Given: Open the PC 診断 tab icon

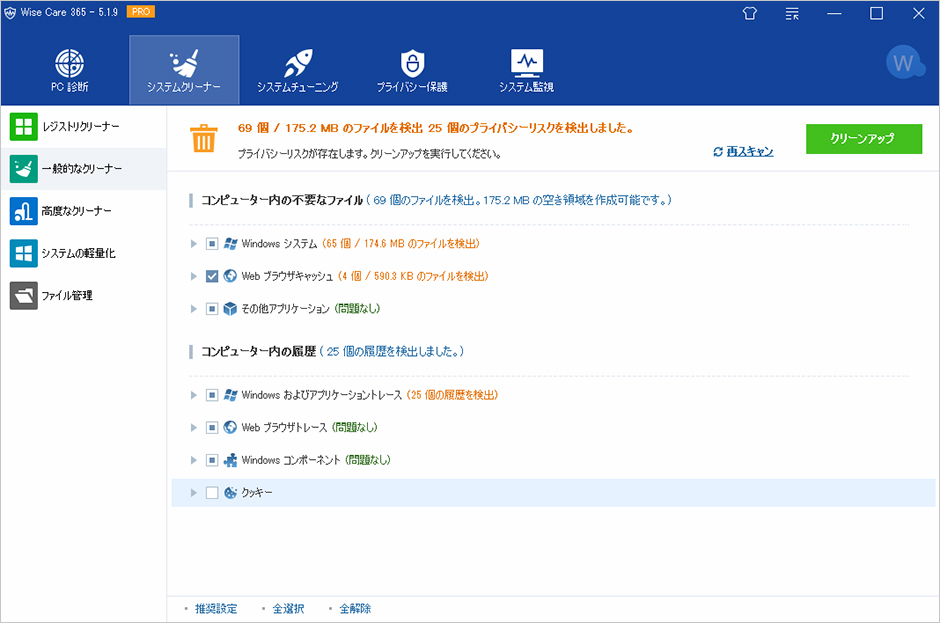Looking at the screenshot, I should [x=70, y=63].
